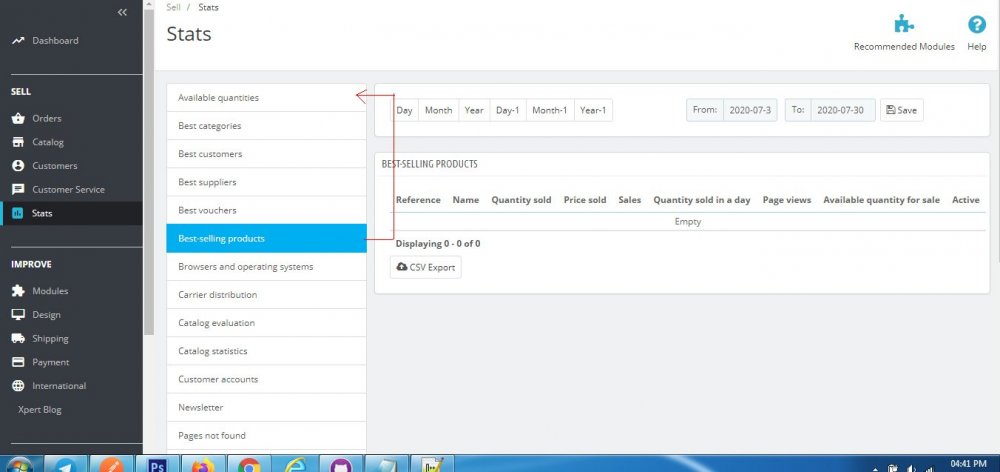Sort by the Sales column
Image resolution: width=1000 pixels, height=472 pixels.
[629, 200]
